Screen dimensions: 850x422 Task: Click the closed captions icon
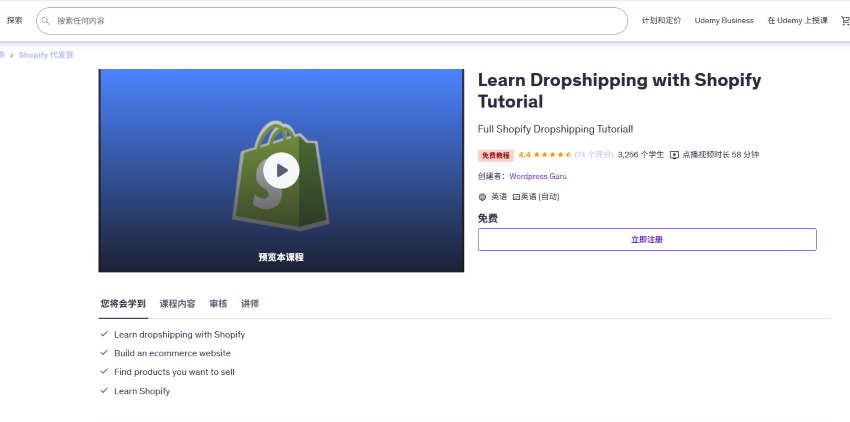coord(516,197)
